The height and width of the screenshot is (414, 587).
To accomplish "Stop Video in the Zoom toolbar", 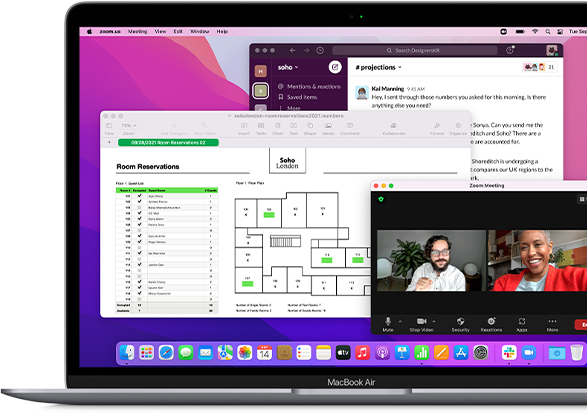I will coord(422,324).
